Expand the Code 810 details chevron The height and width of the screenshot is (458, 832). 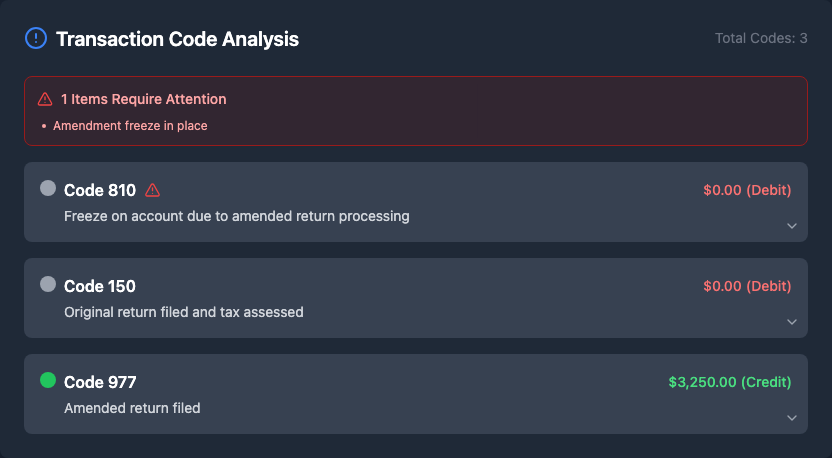pos(791,226)
